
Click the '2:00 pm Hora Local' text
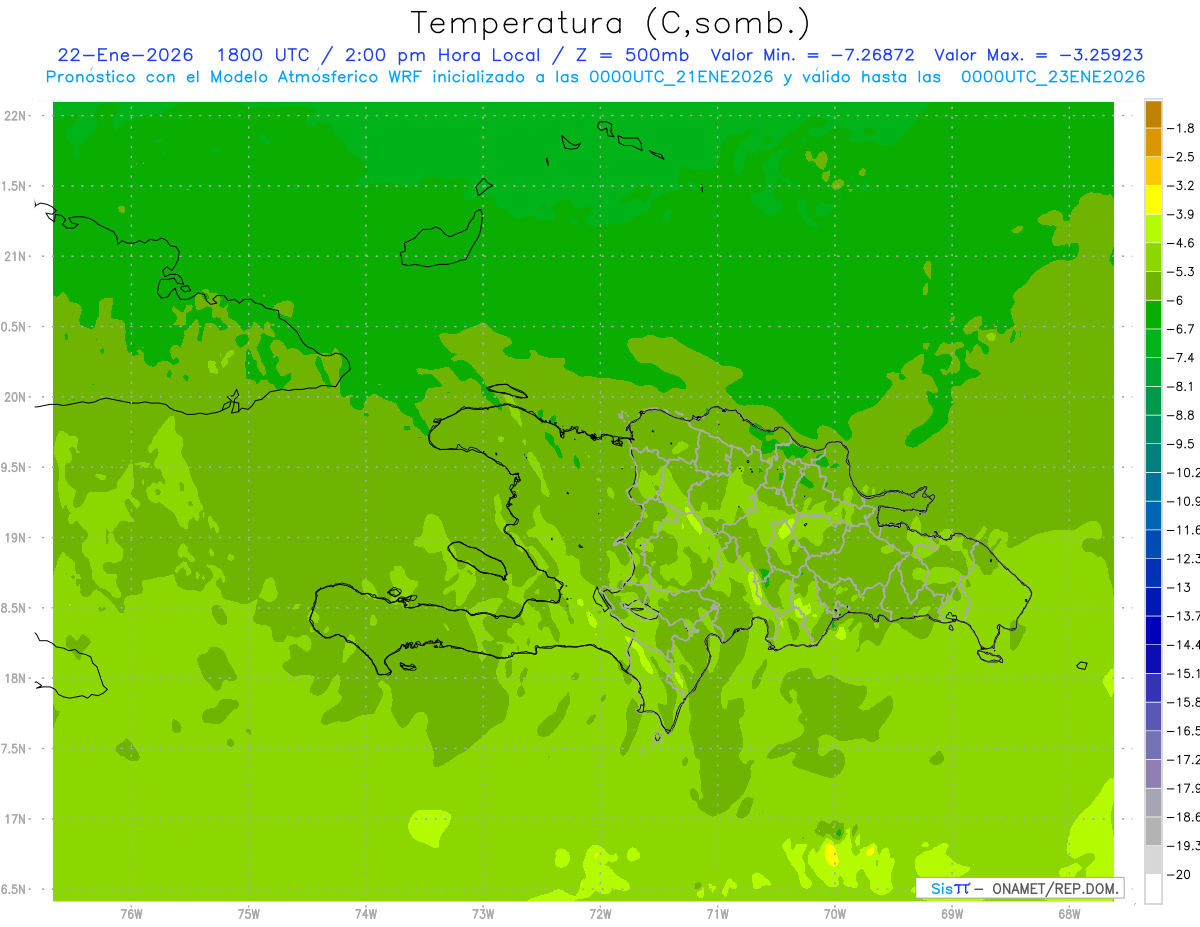[443, 55]
